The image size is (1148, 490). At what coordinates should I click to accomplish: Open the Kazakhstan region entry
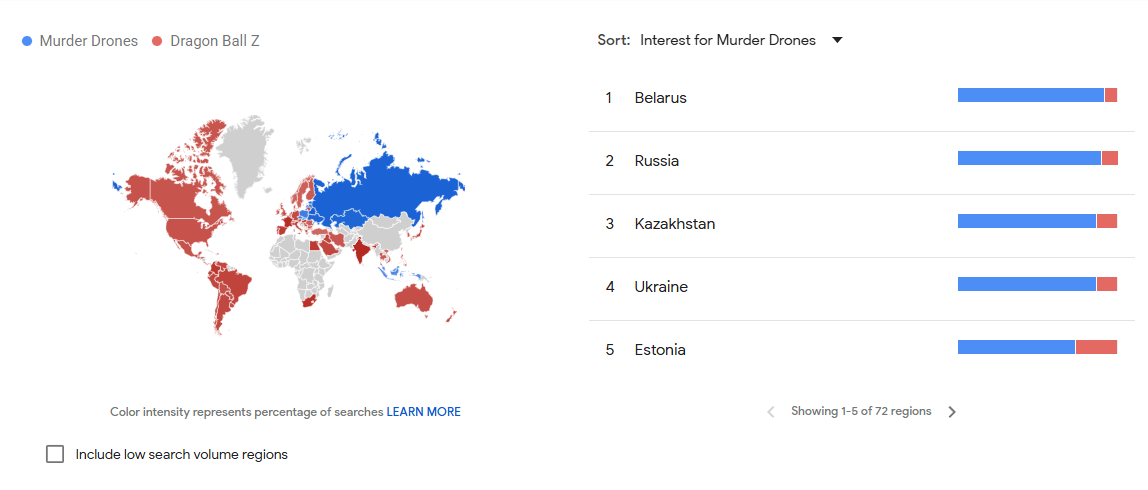674,224
